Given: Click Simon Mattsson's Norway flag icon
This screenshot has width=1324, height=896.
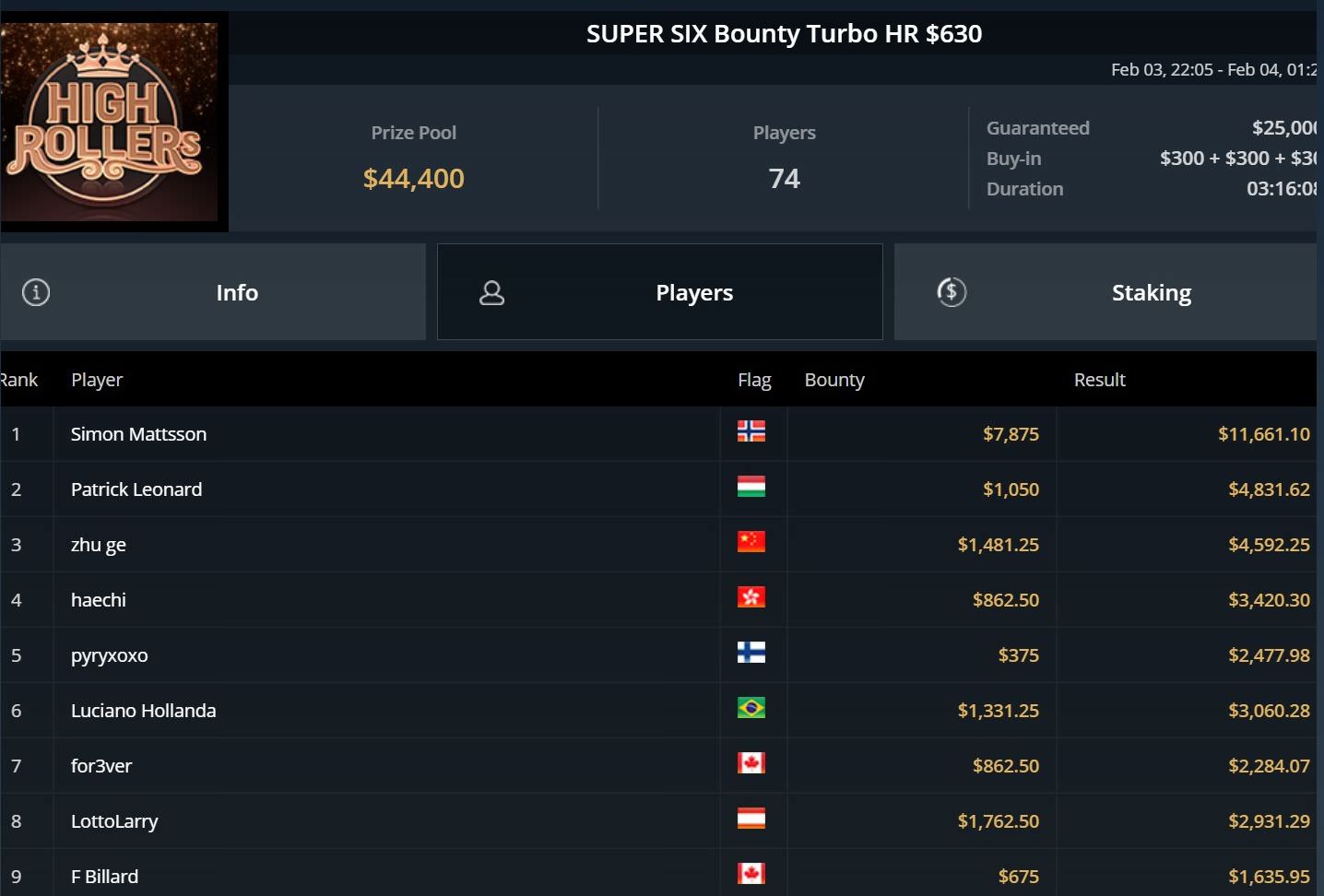Looking at the screenshot, I should pos(751,431).
